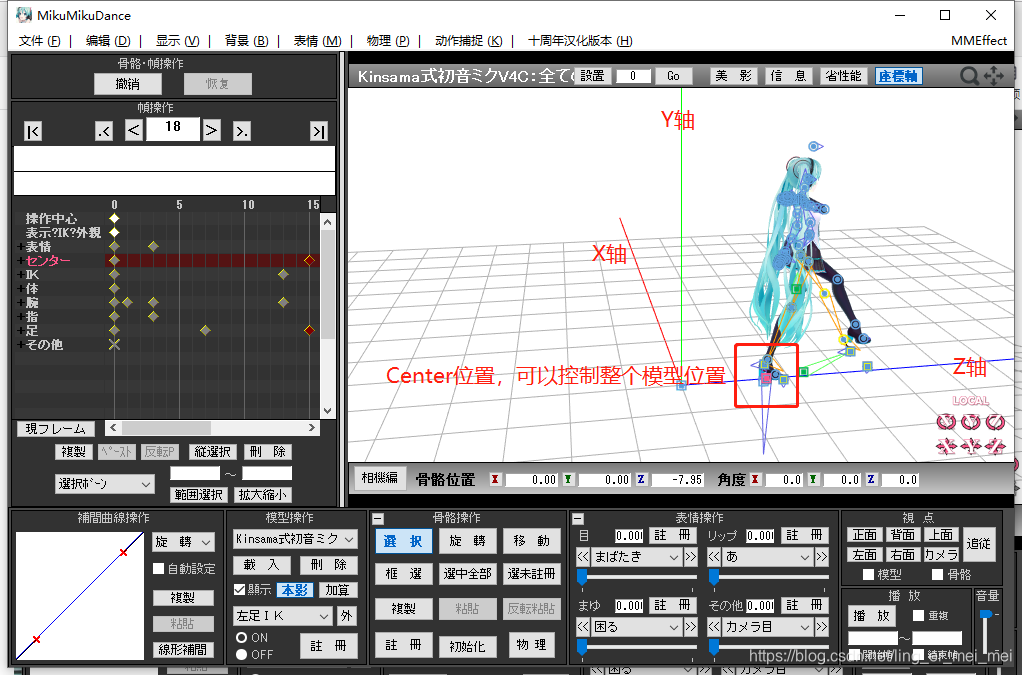This screenshot has height=675, width=1022.
Task: Open the 選択ボーン dropdown
Action: coord(105,483)
